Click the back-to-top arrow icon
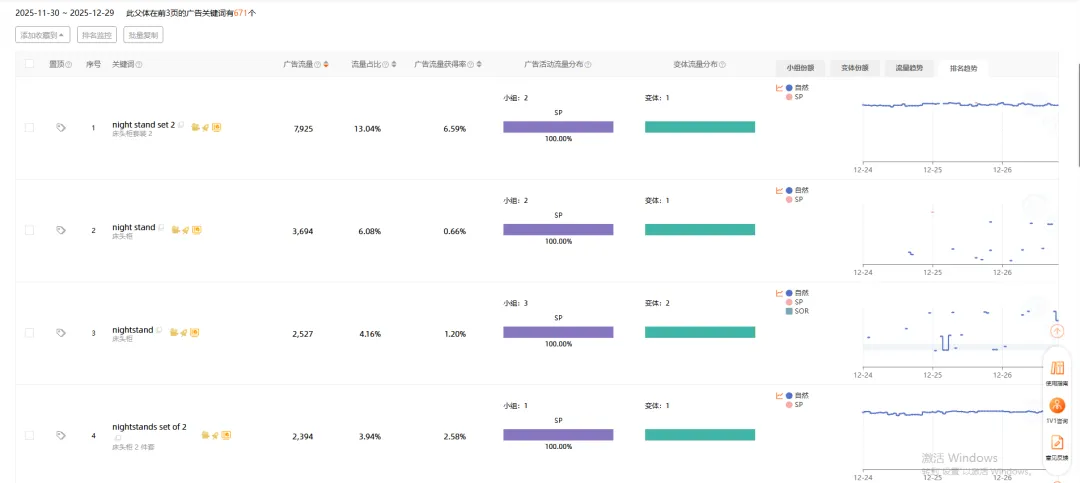This screenshot has width=1080, height=483. 1057,330
